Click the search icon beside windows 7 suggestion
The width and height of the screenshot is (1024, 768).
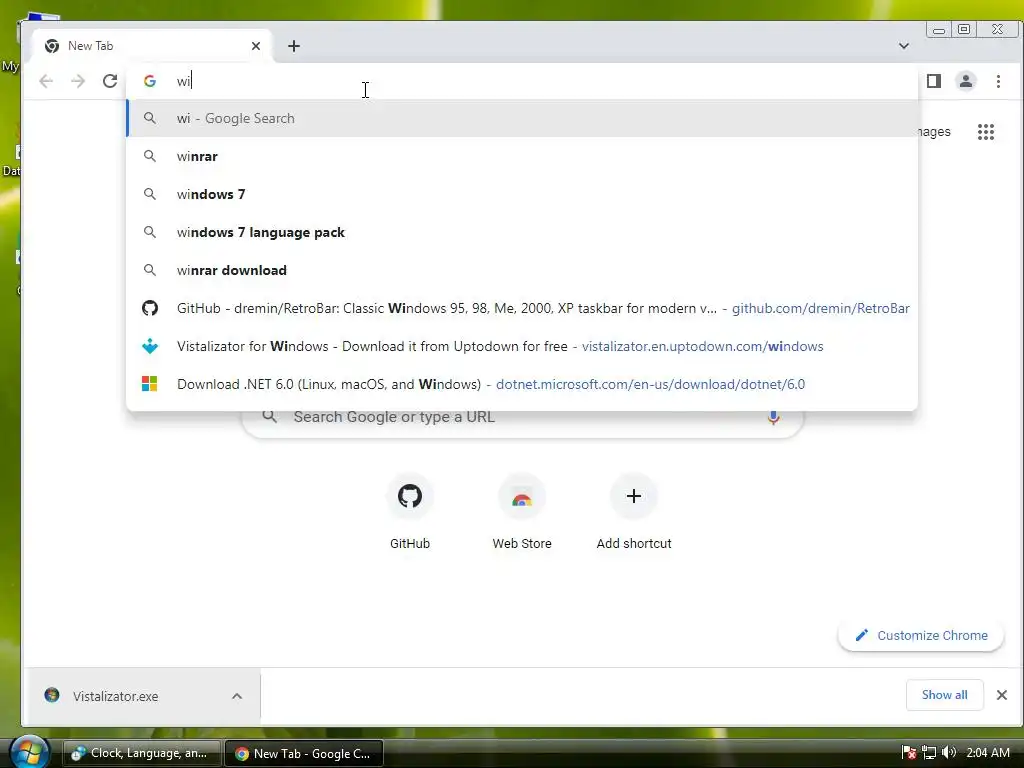[x=150, y=194]
